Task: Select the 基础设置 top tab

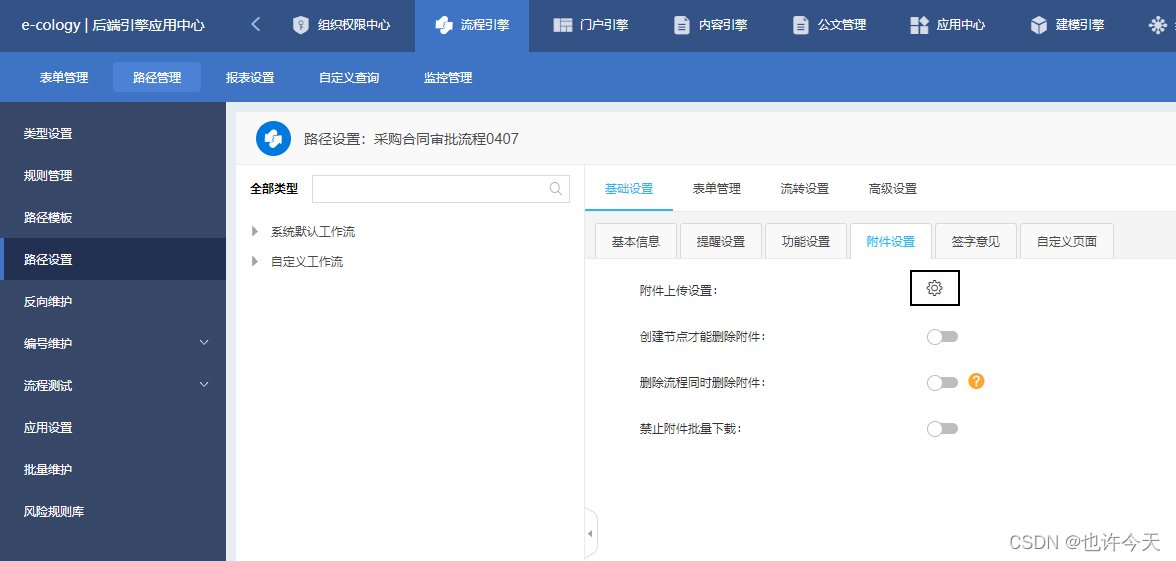Action: [x=628, y=189]
